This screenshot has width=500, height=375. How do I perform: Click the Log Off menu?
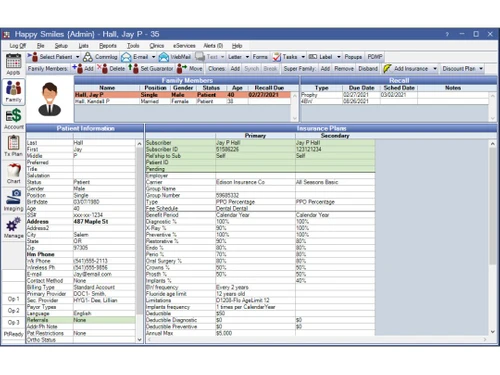click(18, 46)
